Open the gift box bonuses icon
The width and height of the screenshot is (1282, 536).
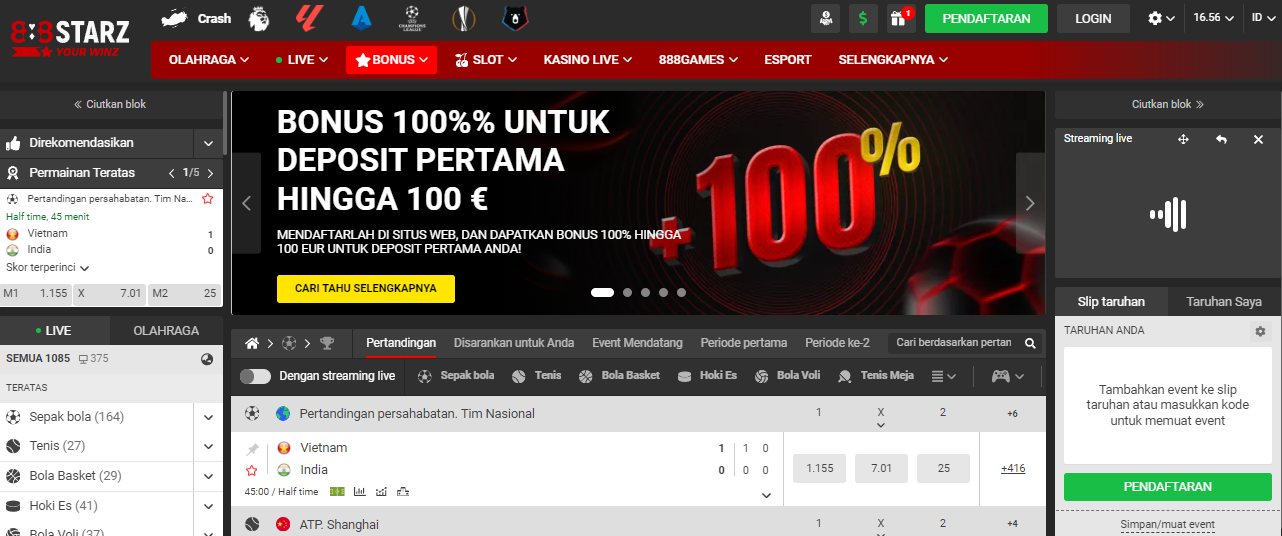901,18
